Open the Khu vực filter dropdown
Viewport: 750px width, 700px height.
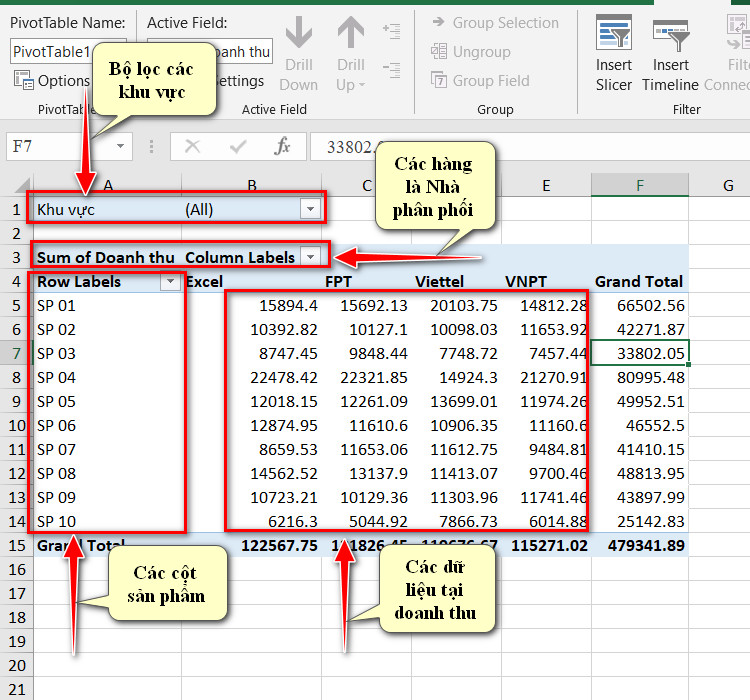310,209
